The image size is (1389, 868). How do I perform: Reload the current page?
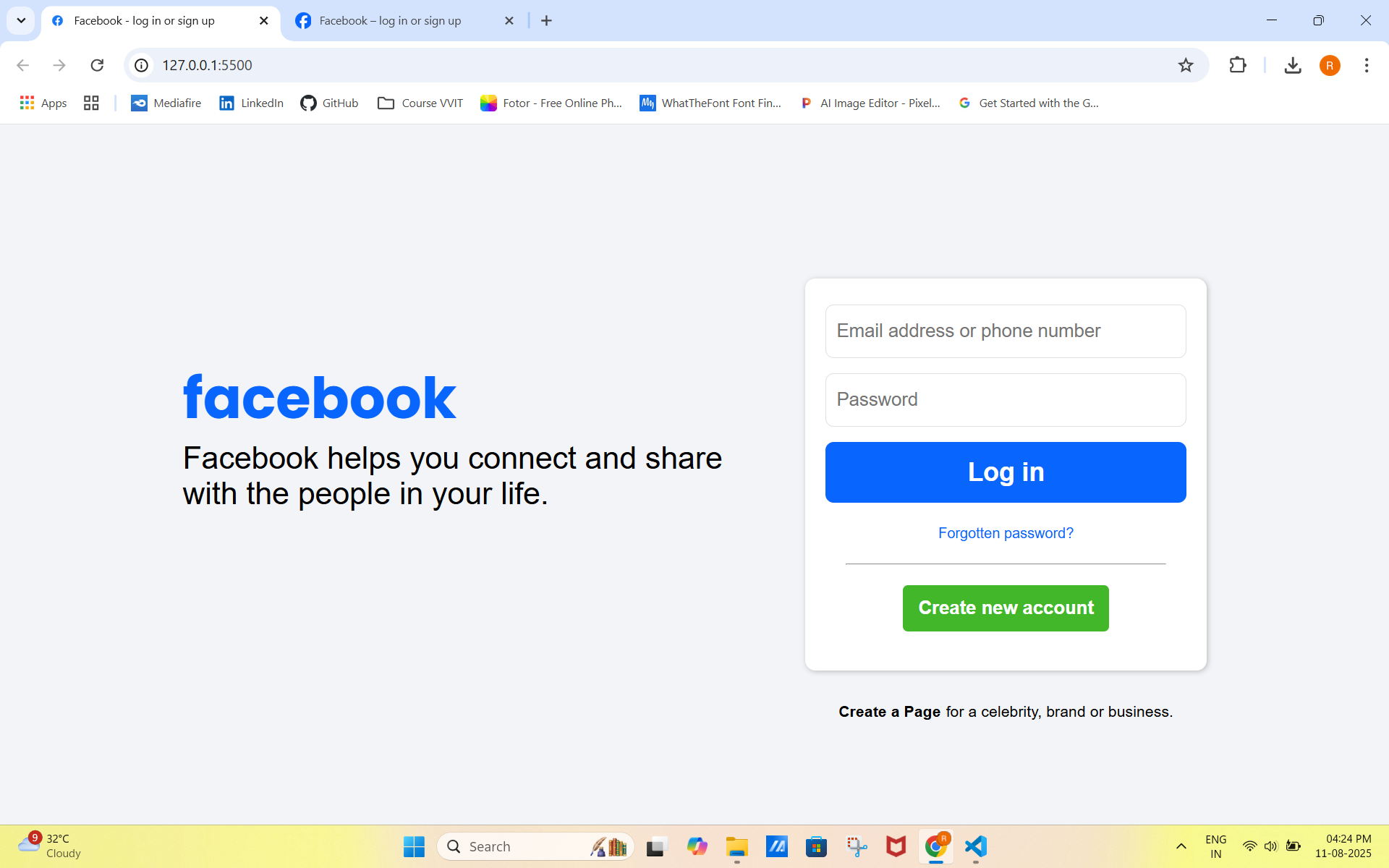click(x=97, y=65)
